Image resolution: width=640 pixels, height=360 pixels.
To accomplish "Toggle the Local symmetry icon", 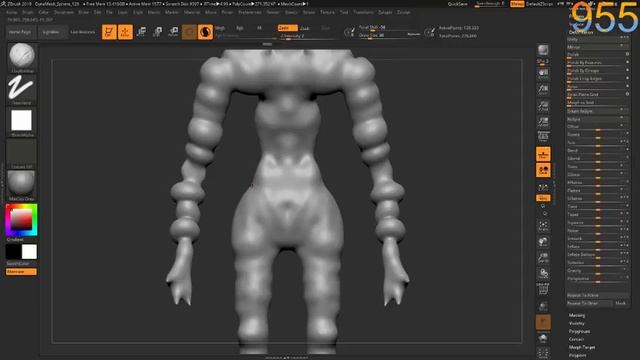I will [543, 171].
